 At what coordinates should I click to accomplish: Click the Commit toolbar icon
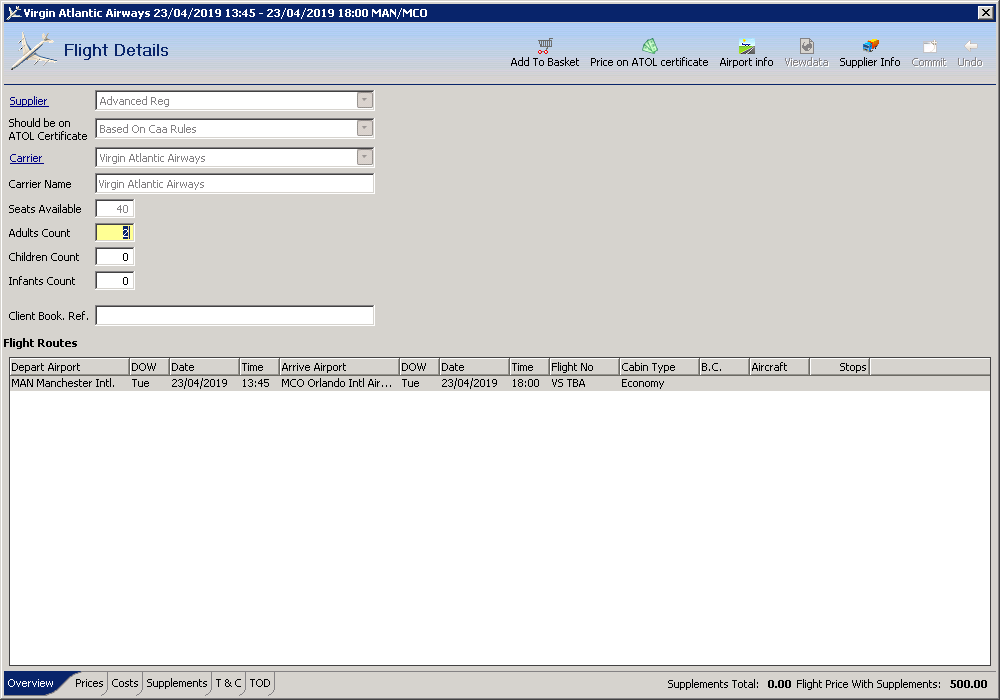(x=929, y=46)
